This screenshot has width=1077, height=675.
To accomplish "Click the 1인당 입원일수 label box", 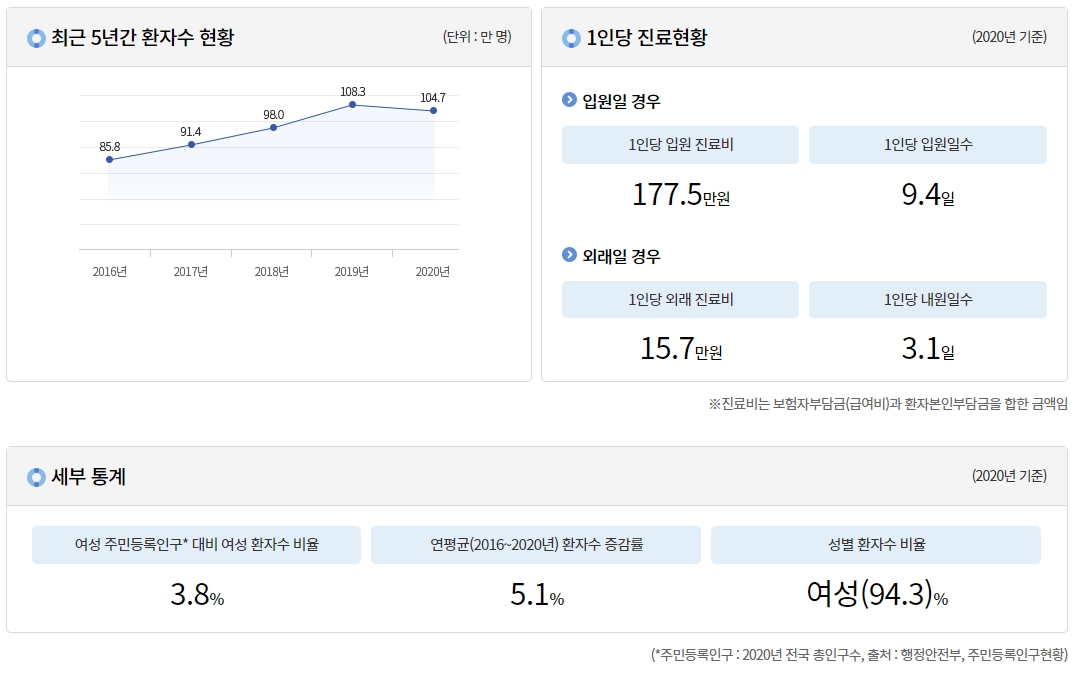I will (x=928, y=145).
